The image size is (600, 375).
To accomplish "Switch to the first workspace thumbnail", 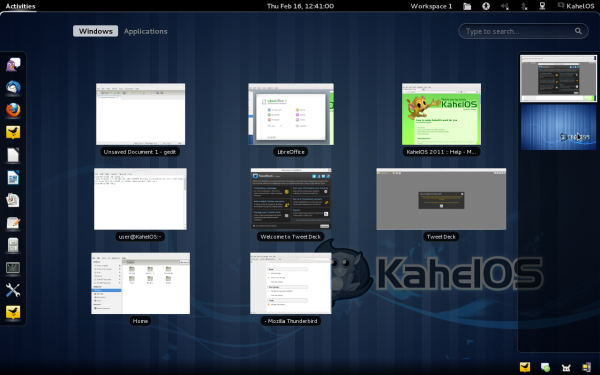I will (x=558, y=78).
